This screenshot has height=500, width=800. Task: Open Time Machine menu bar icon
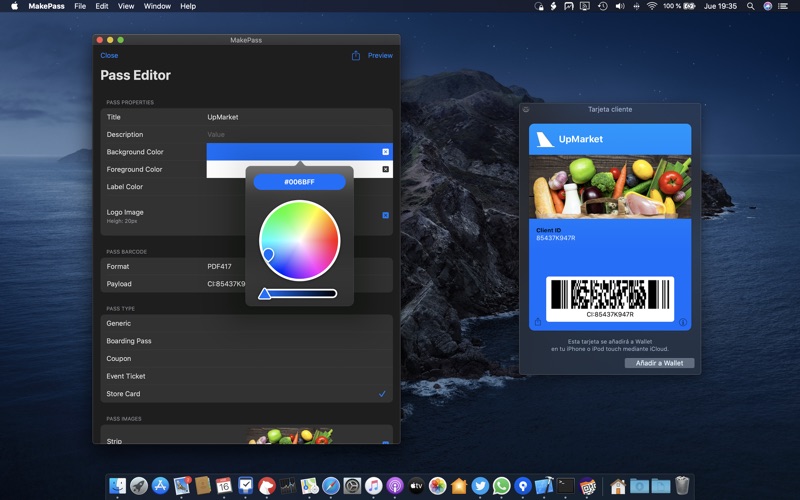click(603, 6)
